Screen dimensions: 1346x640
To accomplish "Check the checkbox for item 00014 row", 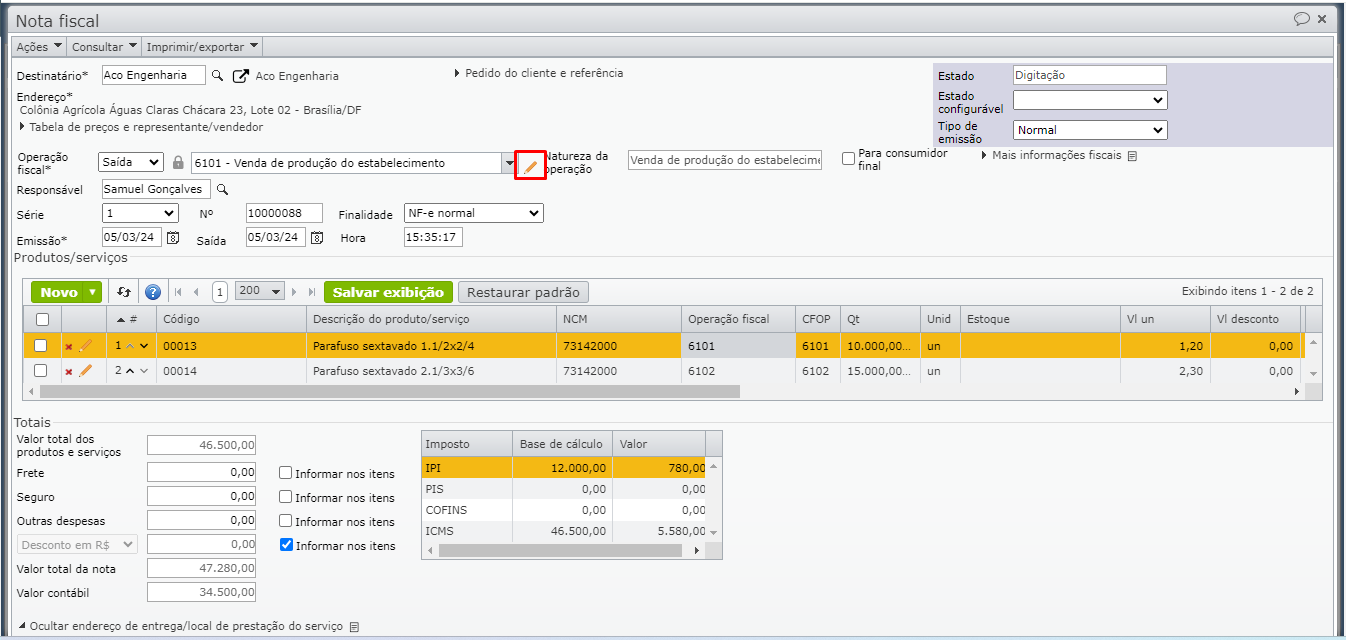I will coord(41,371).
